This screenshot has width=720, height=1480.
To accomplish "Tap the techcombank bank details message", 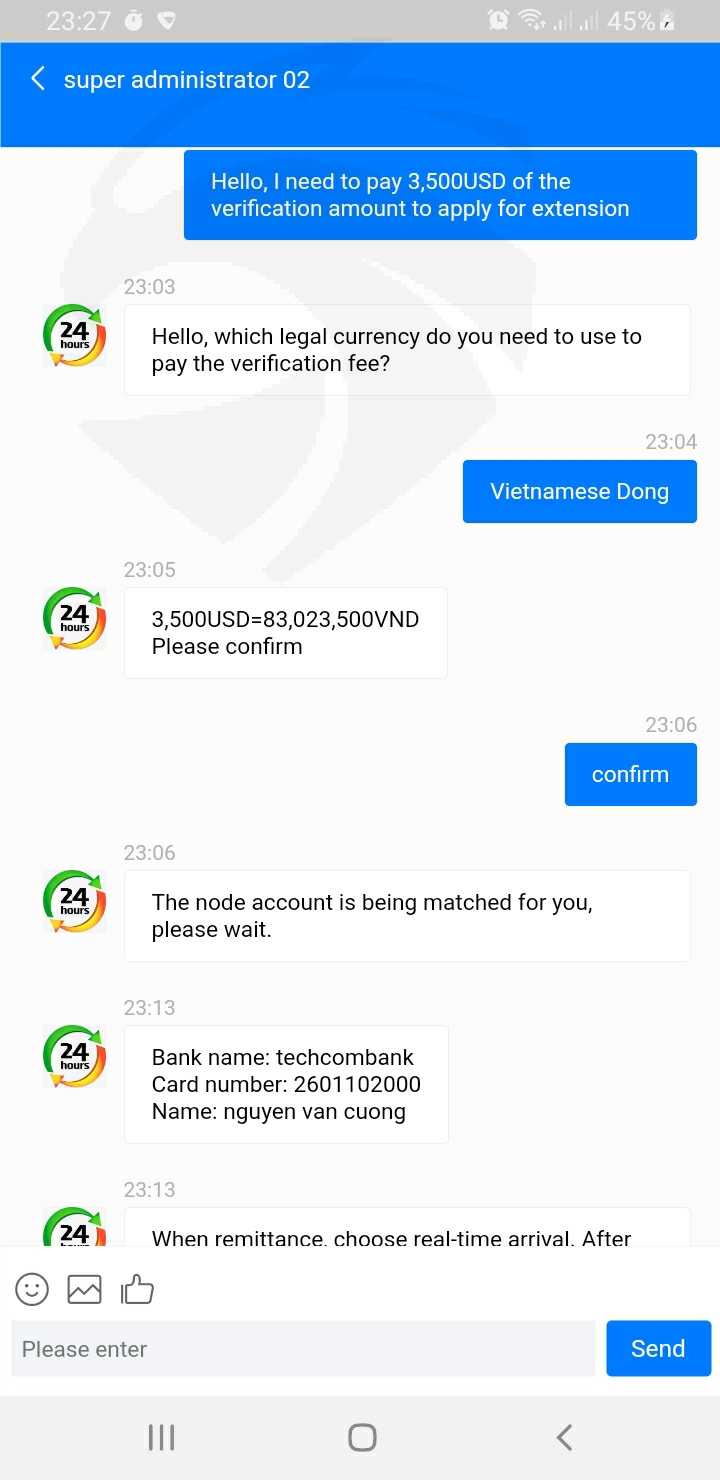I will (x=286, y=1084).
